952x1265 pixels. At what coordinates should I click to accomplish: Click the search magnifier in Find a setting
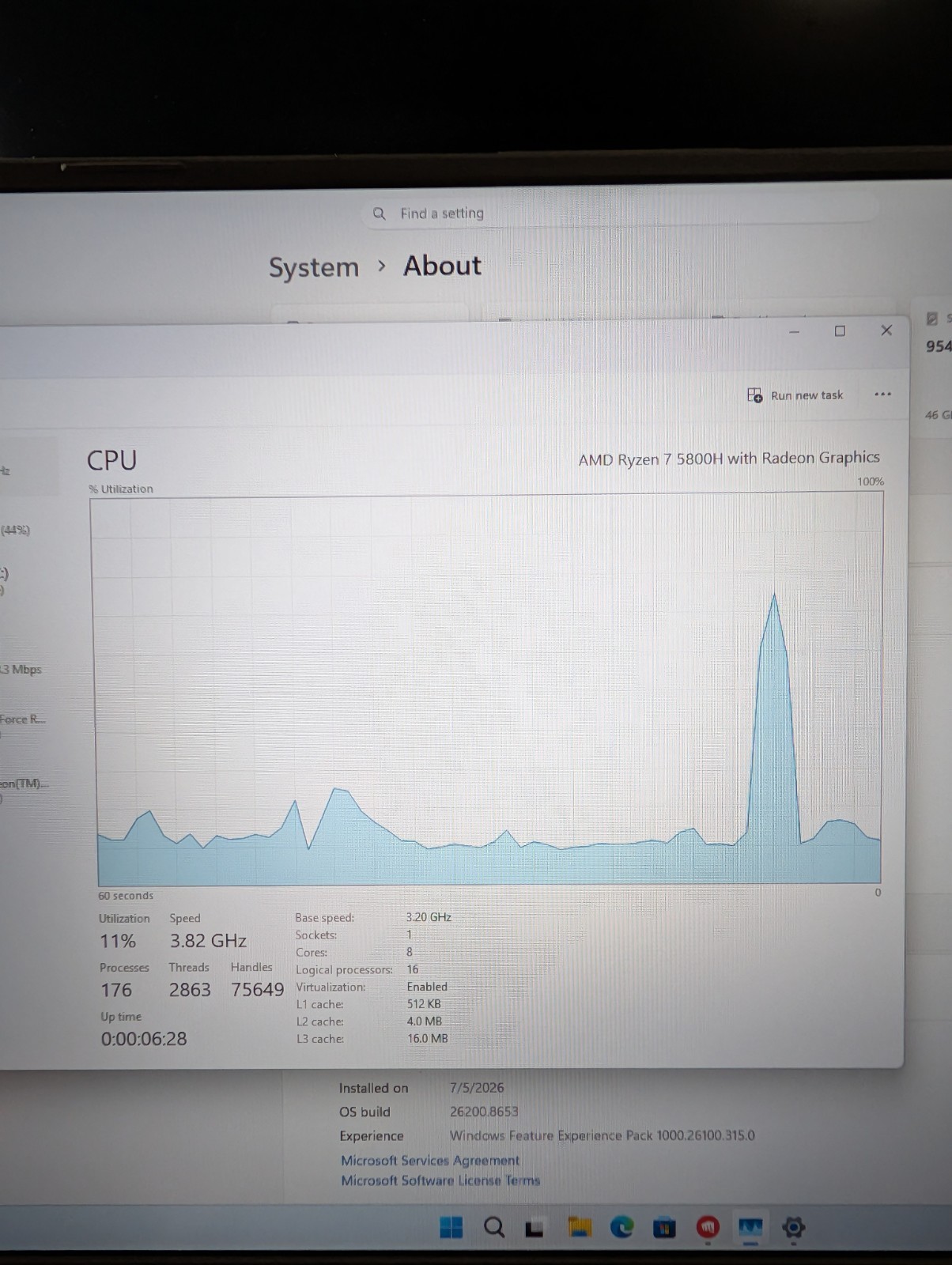(x=380, y=213)
